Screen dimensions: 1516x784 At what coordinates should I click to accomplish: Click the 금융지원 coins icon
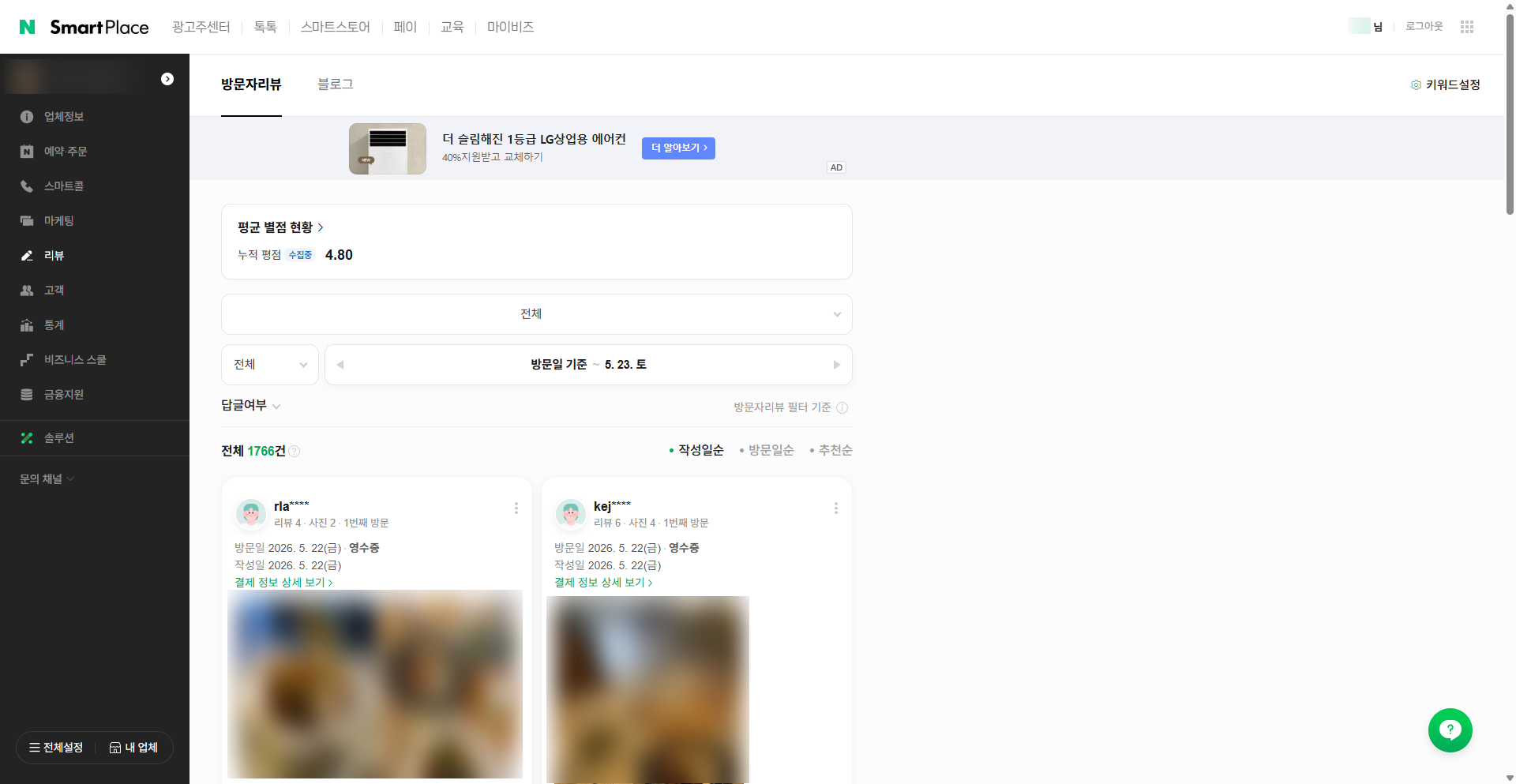[x=27, y=395]
